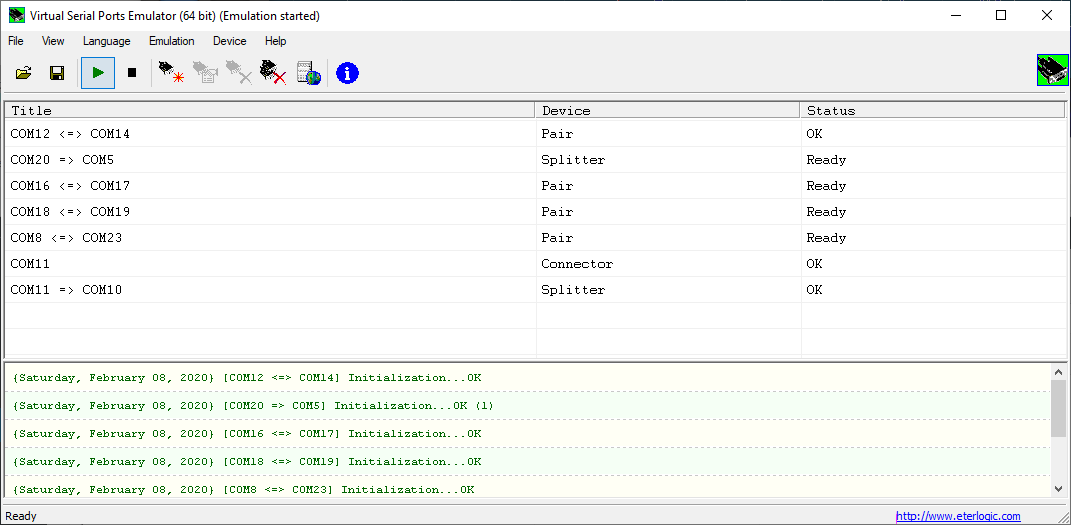Maximize the Virtual Serial Ports Emulator window
The width and height of the screenshot is (1071, 525).
pyautogui.click(x=1001, y=15)
